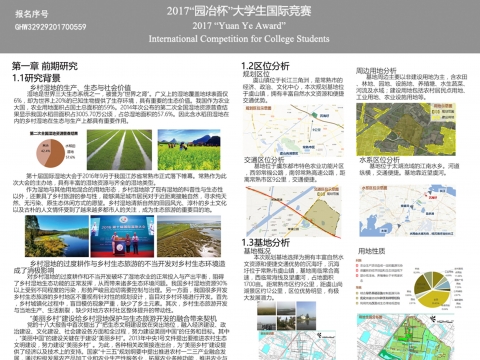Open the planning location map image
480x360 pixels.
pos(293,130)
